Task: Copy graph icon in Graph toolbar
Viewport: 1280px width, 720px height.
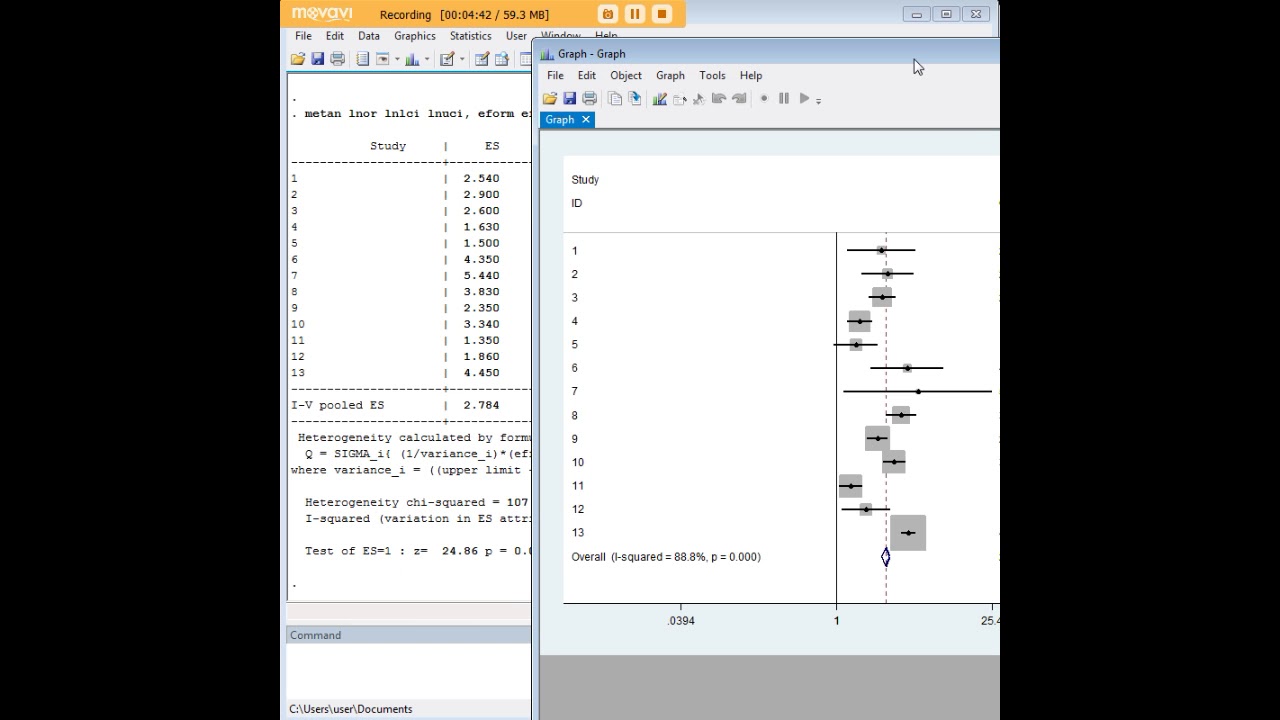Action: [x=615, y=98]
